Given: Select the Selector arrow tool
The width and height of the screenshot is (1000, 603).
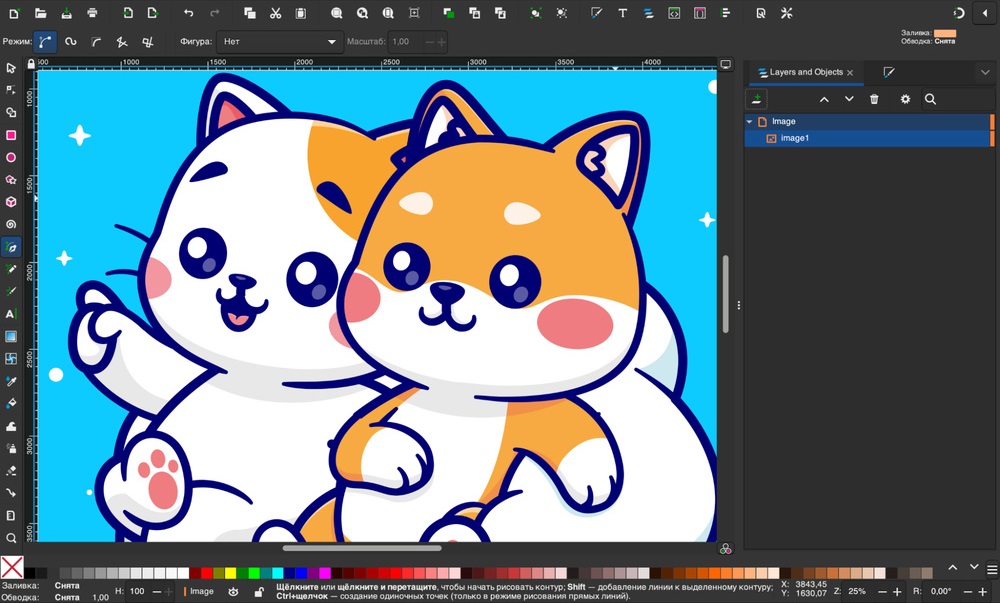Looking at the screenshot, I should [12, 68].
